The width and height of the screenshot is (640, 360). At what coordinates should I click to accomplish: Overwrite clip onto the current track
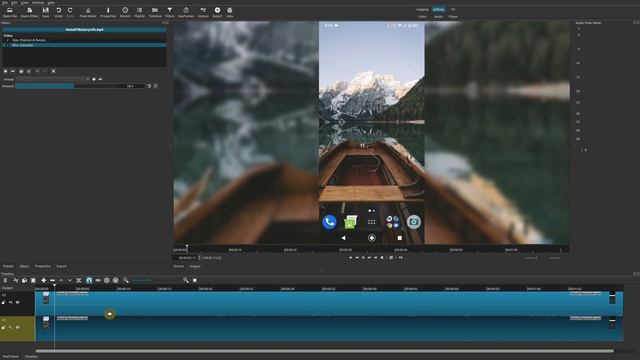click(x=70, y=280)
